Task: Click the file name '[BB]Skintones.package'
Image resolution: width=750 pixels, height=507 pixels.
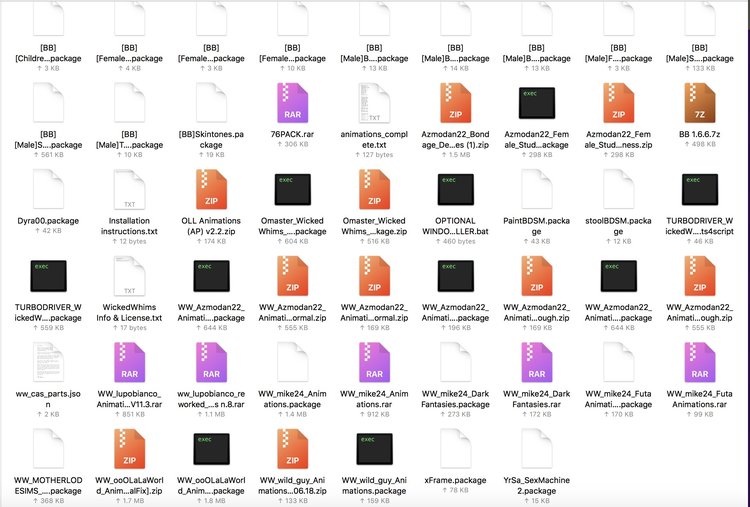Action: click(211, 140)
